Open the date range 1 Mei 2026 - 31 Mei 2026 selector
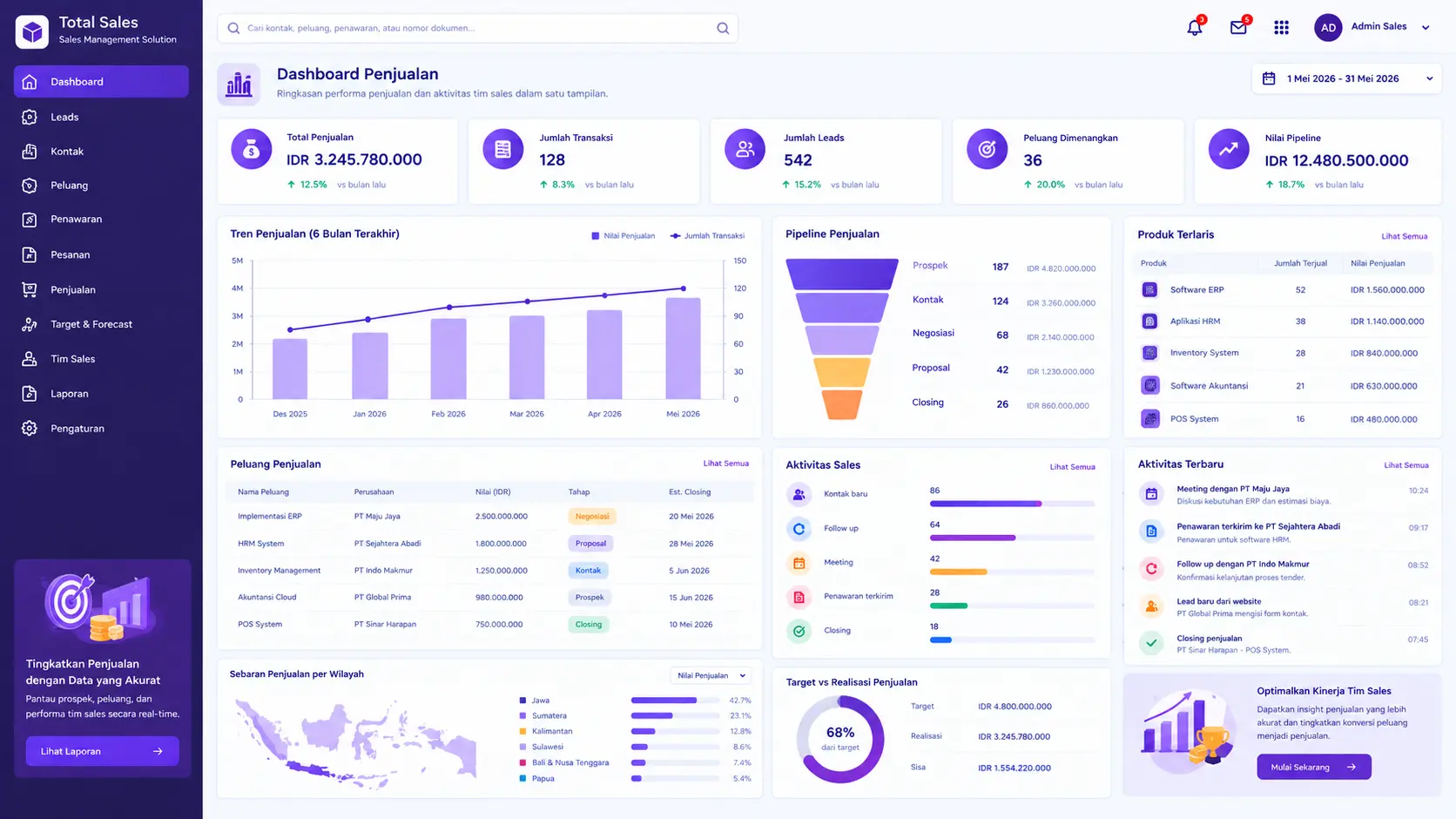The height and width of the screenshot is (819, 1456). pyautogui.click(x=1346, y=78)
